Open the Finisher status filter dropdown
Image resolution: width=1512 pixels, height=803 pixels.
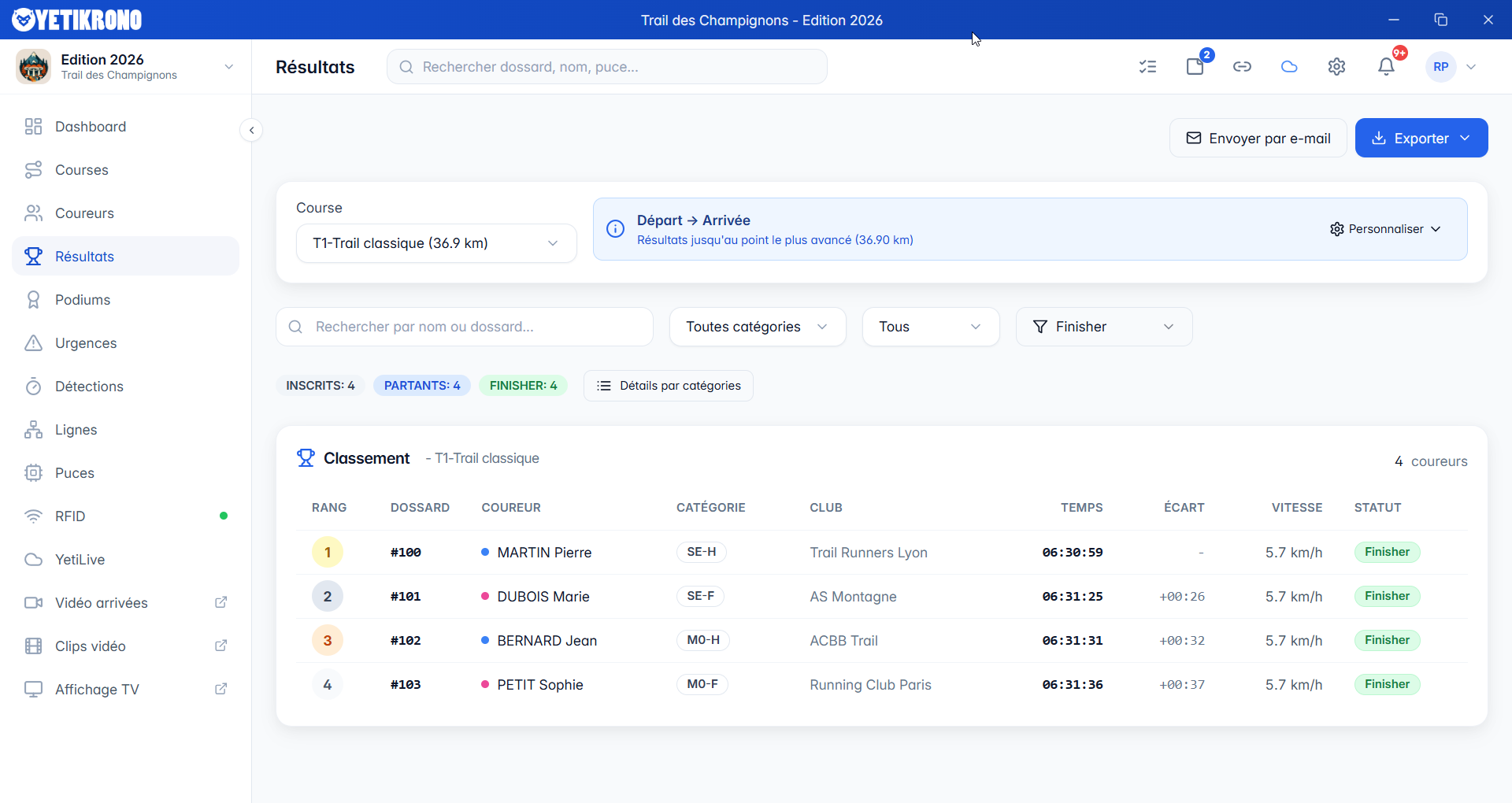(1103, 327)
